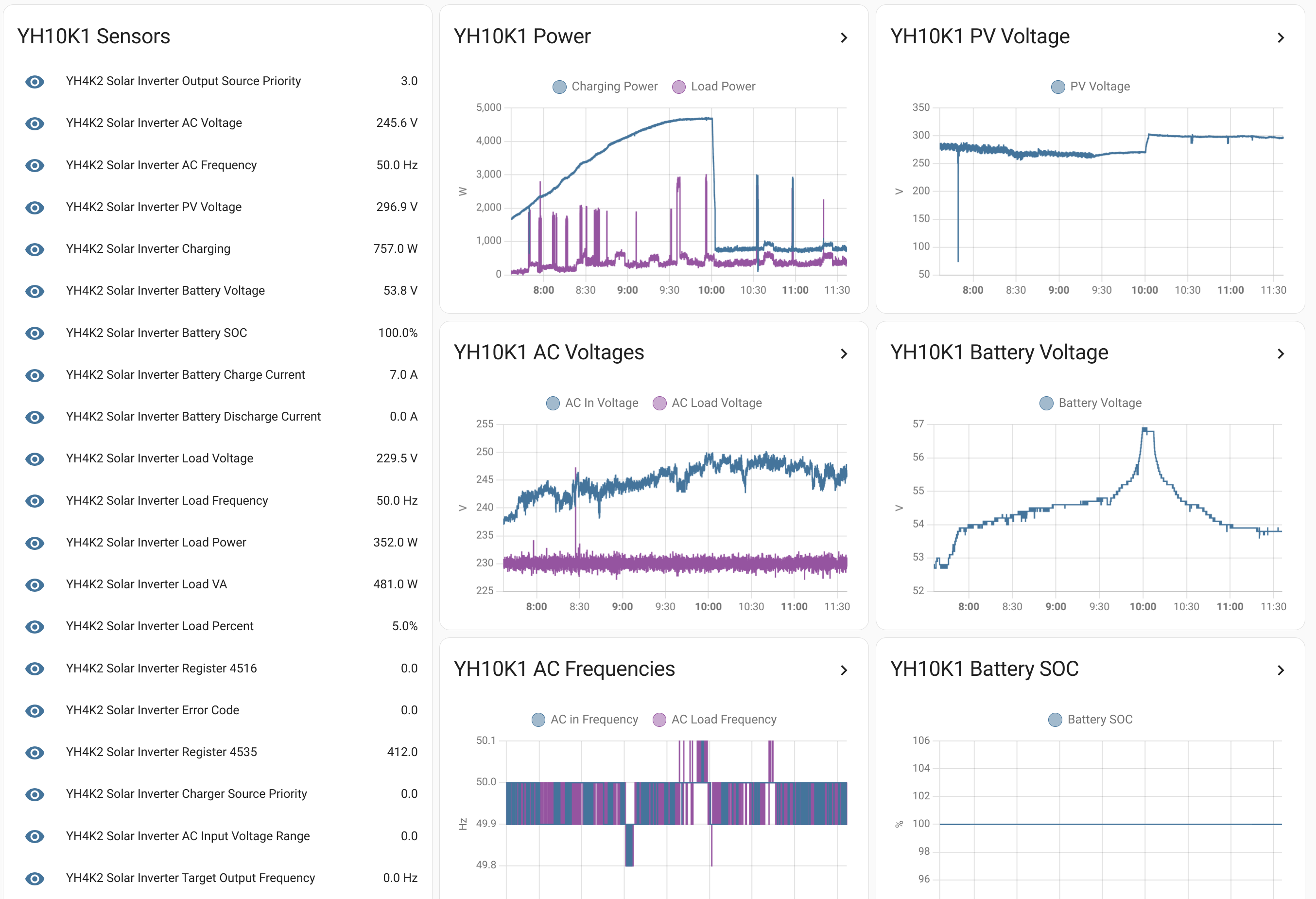Viewport: 1316px width, 899px height.
Task: Click eye icon beside Load Percent sensor
Action: pos(35,627)
